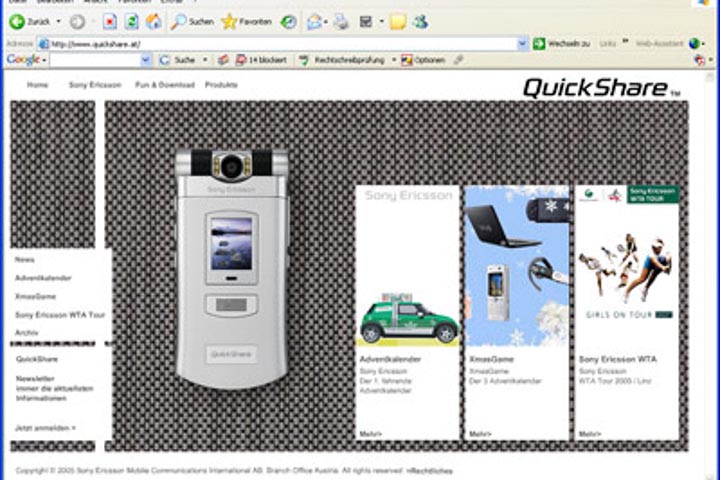Click the Links toolbar label
Viewport: 720px width, 480px height.
pos(608,44)
